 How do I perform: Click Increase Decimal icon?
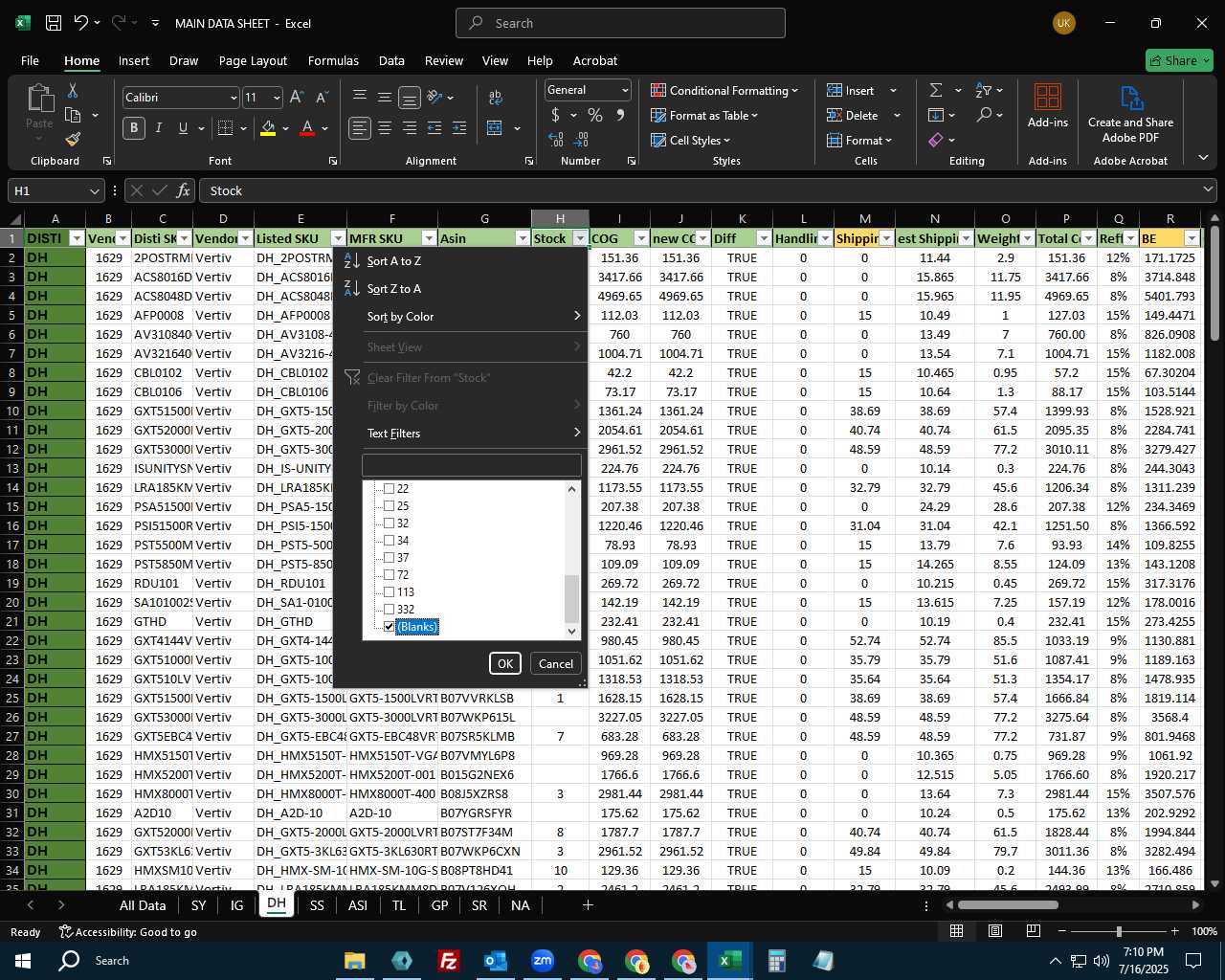coord(556,140)
